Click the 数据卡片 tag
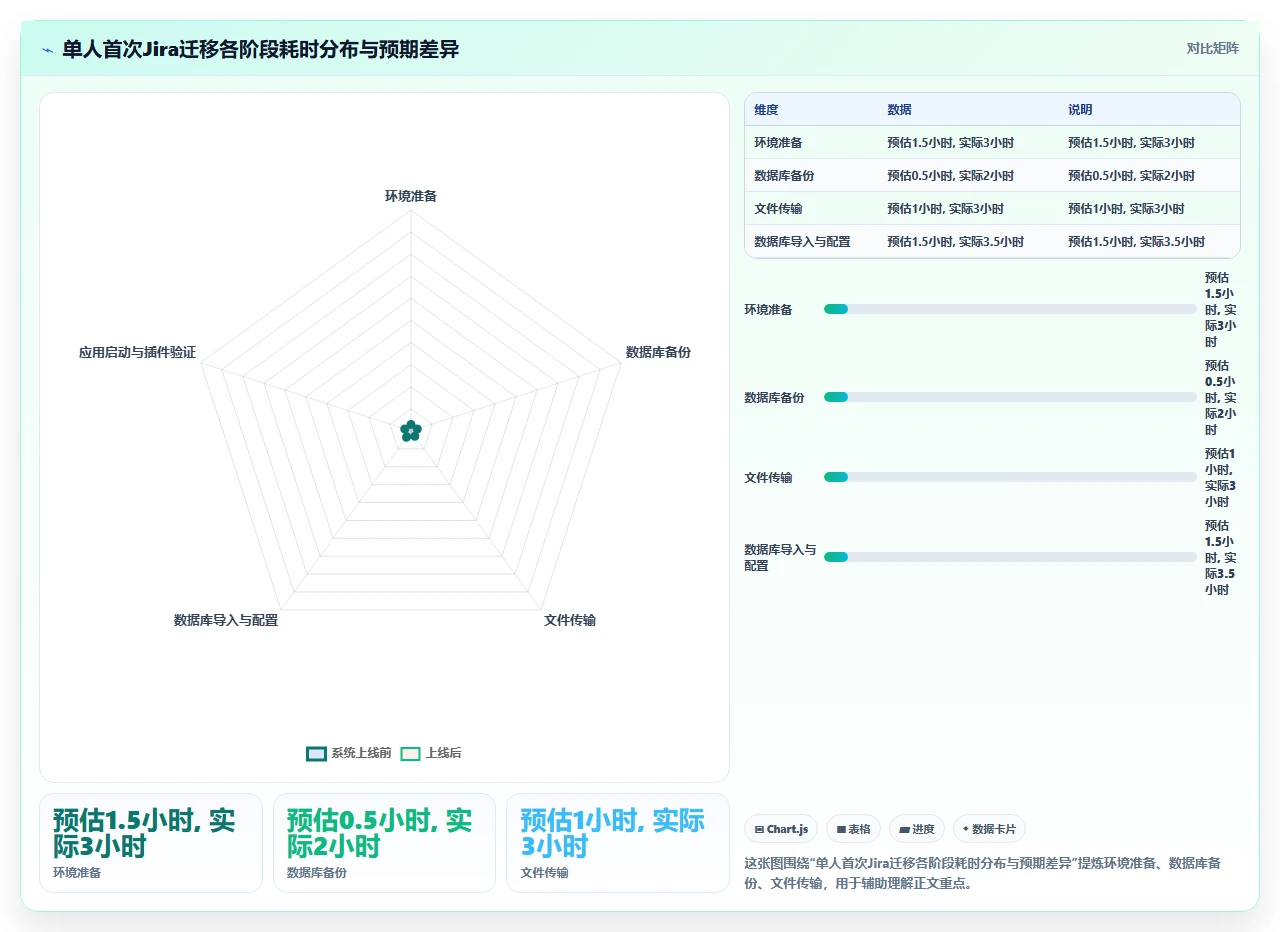 [x=989, y=829]
